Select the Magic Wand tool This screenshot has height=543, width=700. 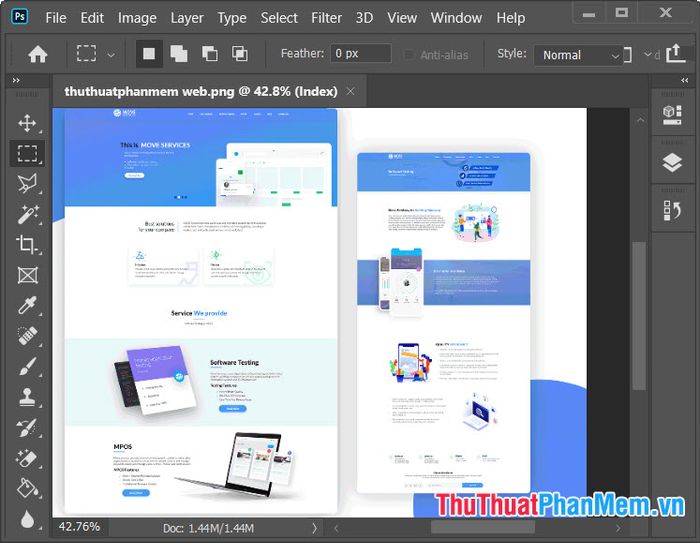click(x=27, y=214)
